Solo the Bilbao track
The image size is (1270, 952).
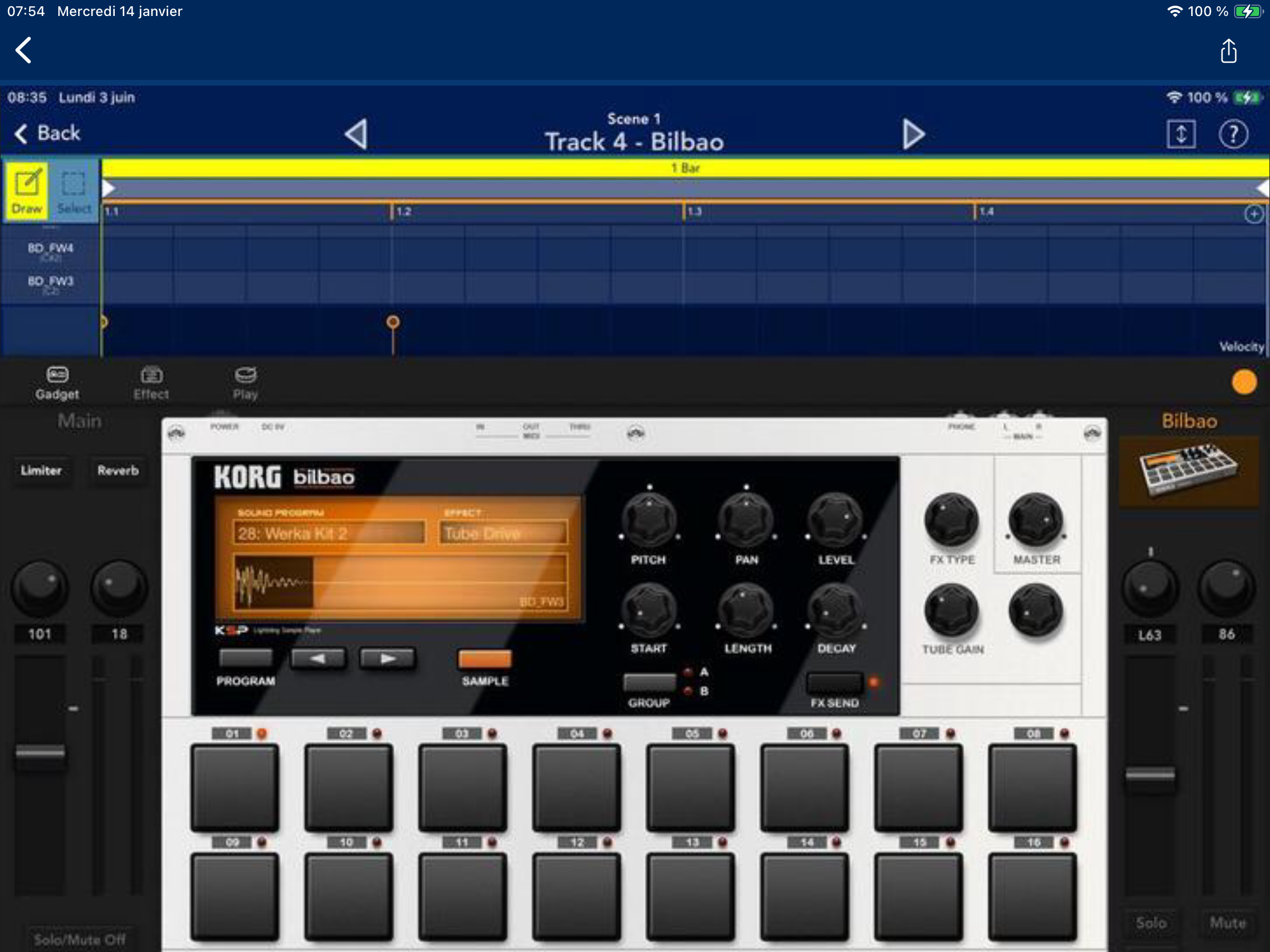click(1151, 922)
